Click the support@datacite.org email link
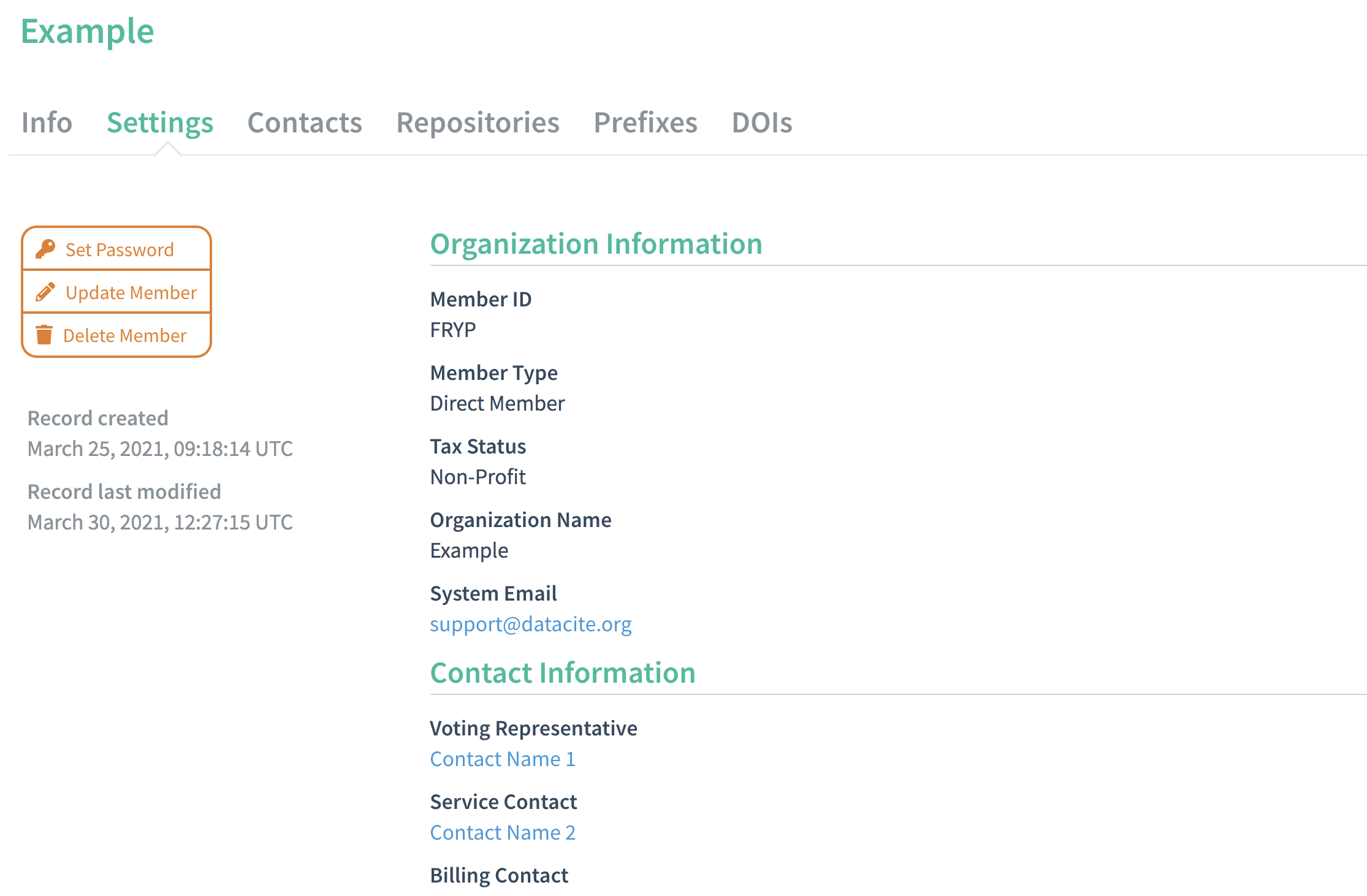The width and height of the screenshot is (1367, 896). pos(530,624)
